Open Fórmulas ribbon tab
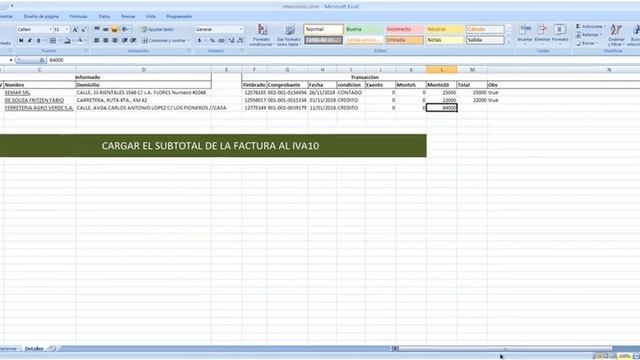Image resolution: width=640 pixels, height=360 pixels. click(x=78, y=16)
